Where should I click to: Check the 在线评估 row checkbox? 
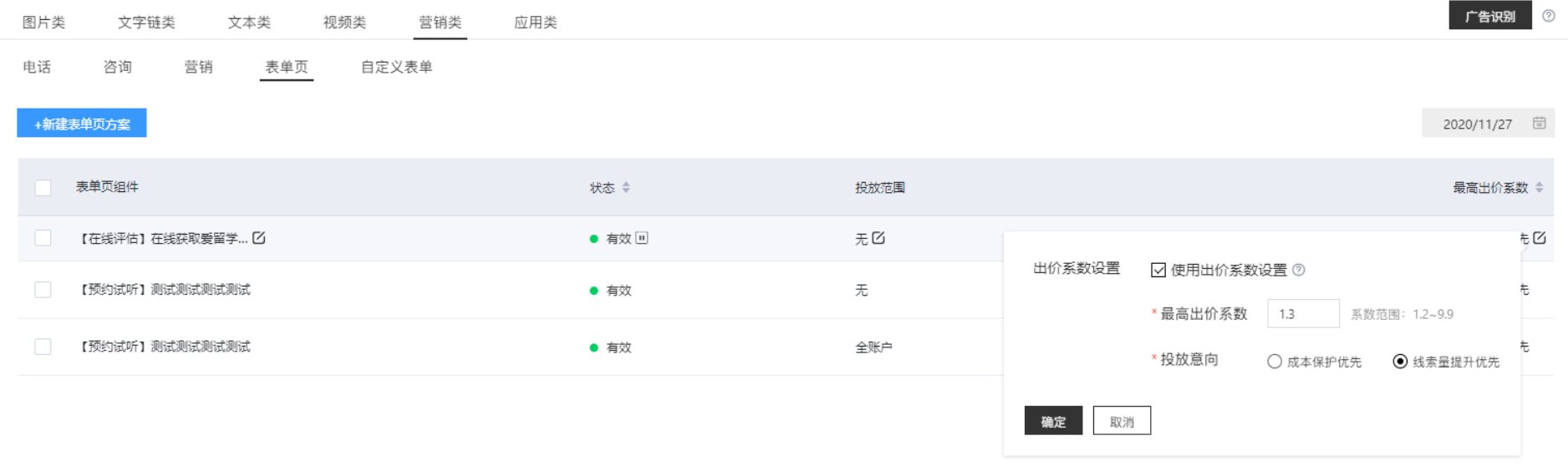pyautogui.click(x=43, y=238)
